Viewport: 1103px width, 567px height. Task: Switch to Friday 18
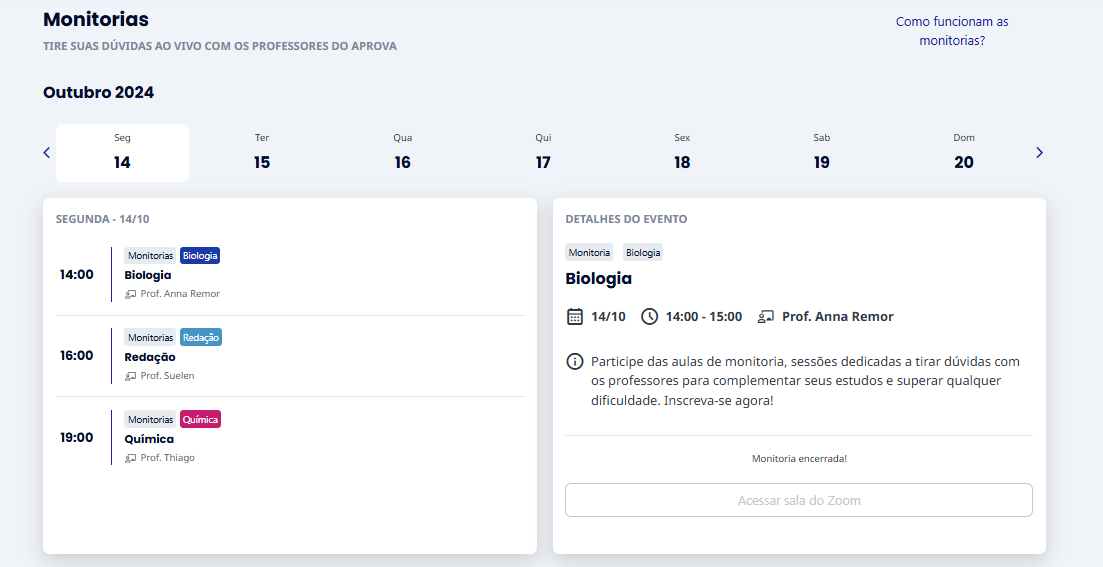tap(682, 153)
